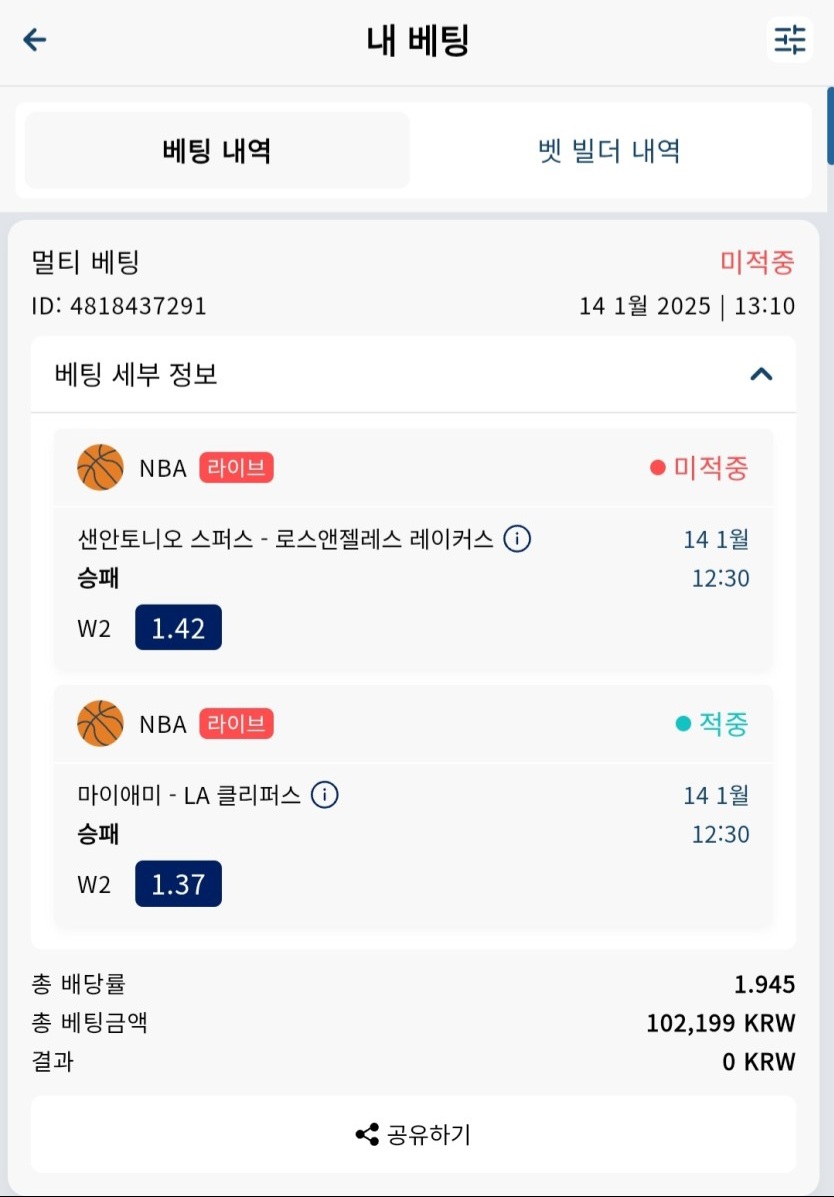The width and height of the screenshot is (834, 1197).
Task: Click the 1.37 odds button
Action: tap(179, 883)
